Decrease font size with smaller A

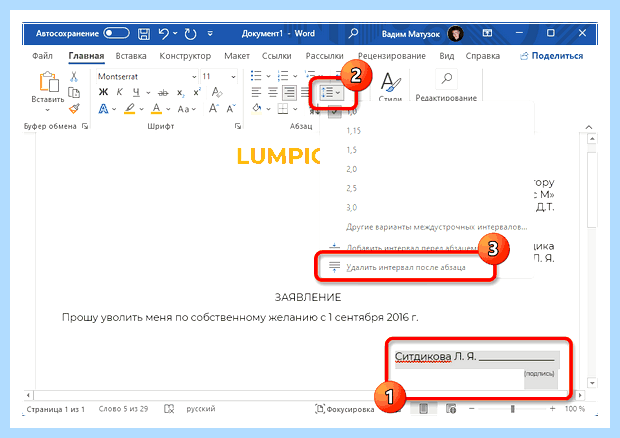231,108
